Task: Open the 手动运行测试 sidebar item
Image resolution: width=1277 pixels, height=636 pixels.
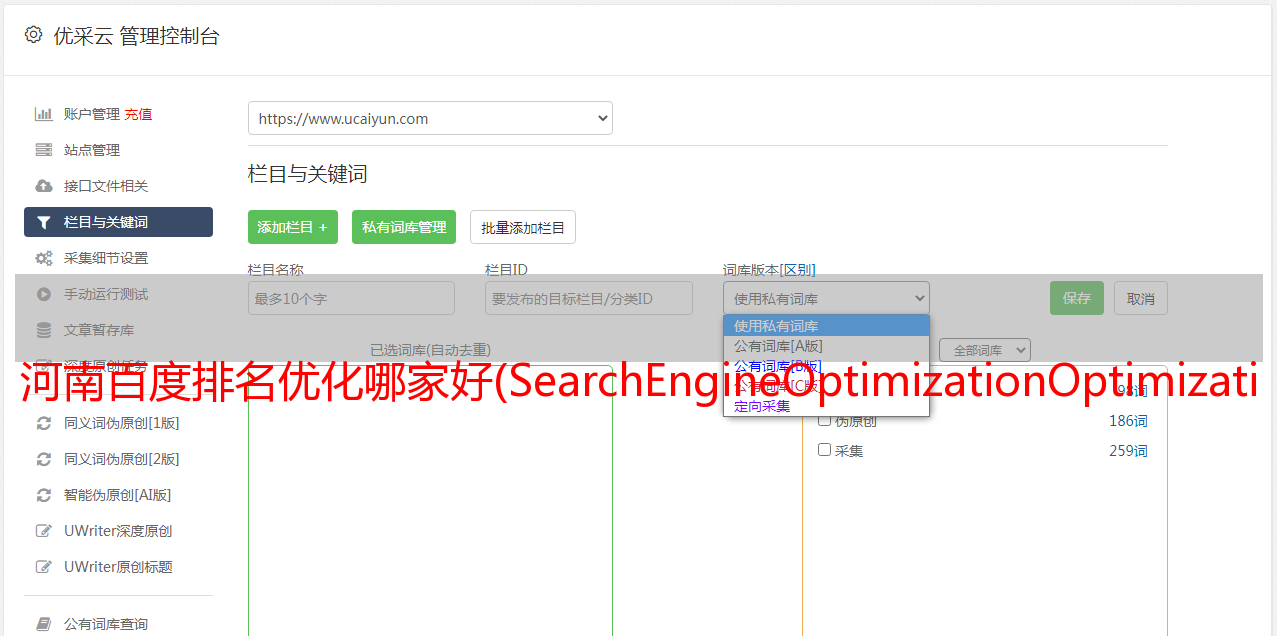Action: 118,294
